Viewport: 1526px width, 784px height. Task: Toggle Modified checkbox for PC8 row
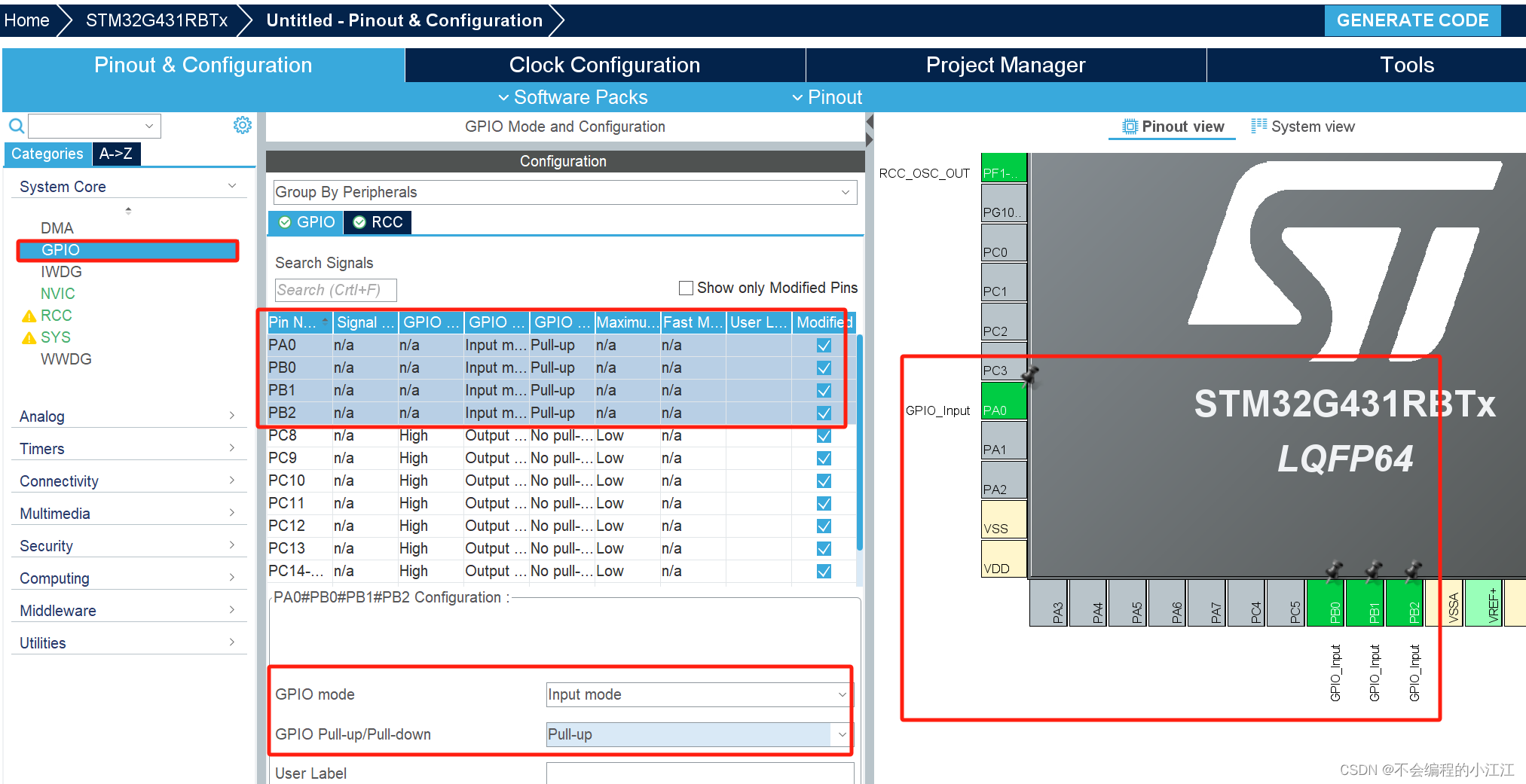824,435
